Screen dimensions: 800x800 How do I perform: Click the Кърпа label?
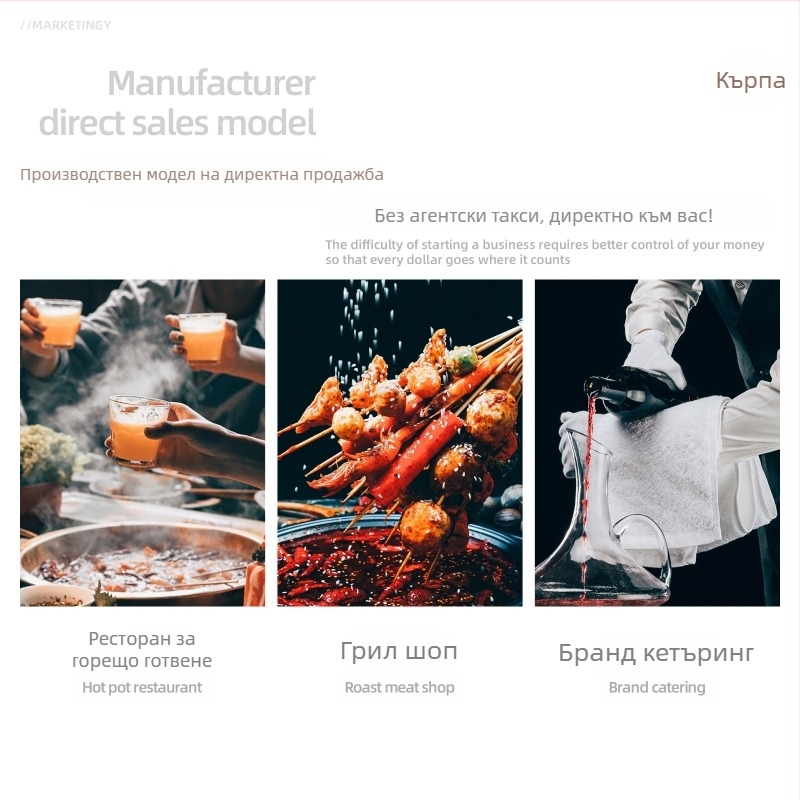[x=750, y=81]
